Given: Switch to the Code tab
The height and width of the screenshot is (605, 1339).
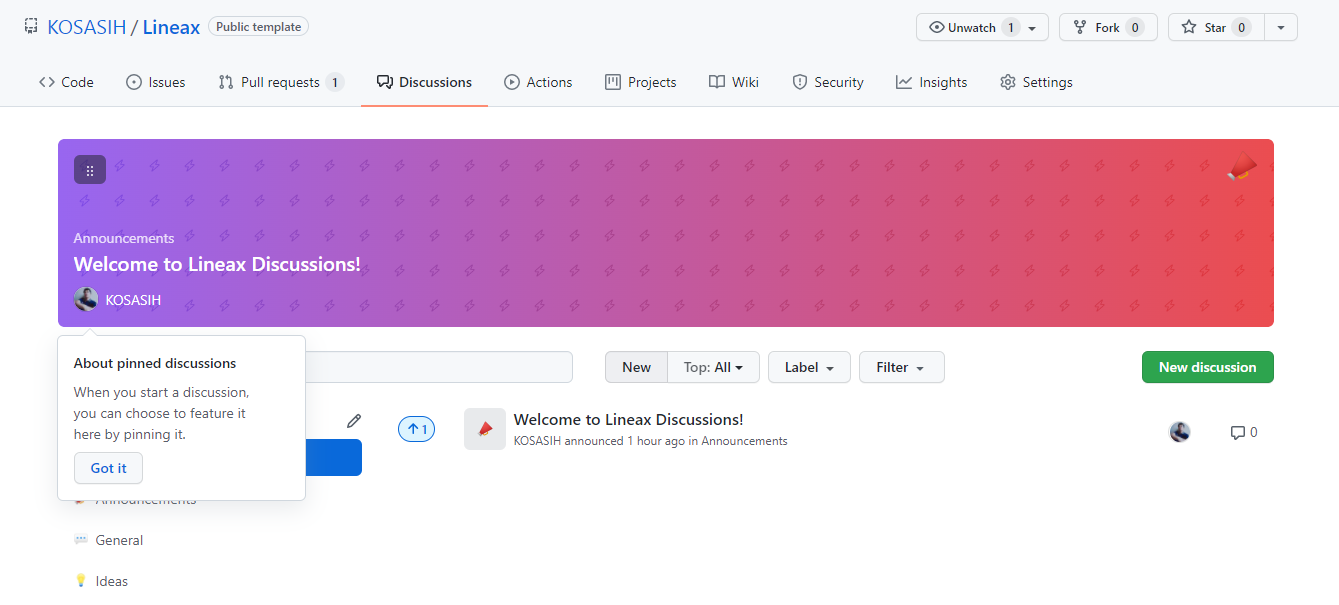Looking at the screenshot, I should 66,82.
